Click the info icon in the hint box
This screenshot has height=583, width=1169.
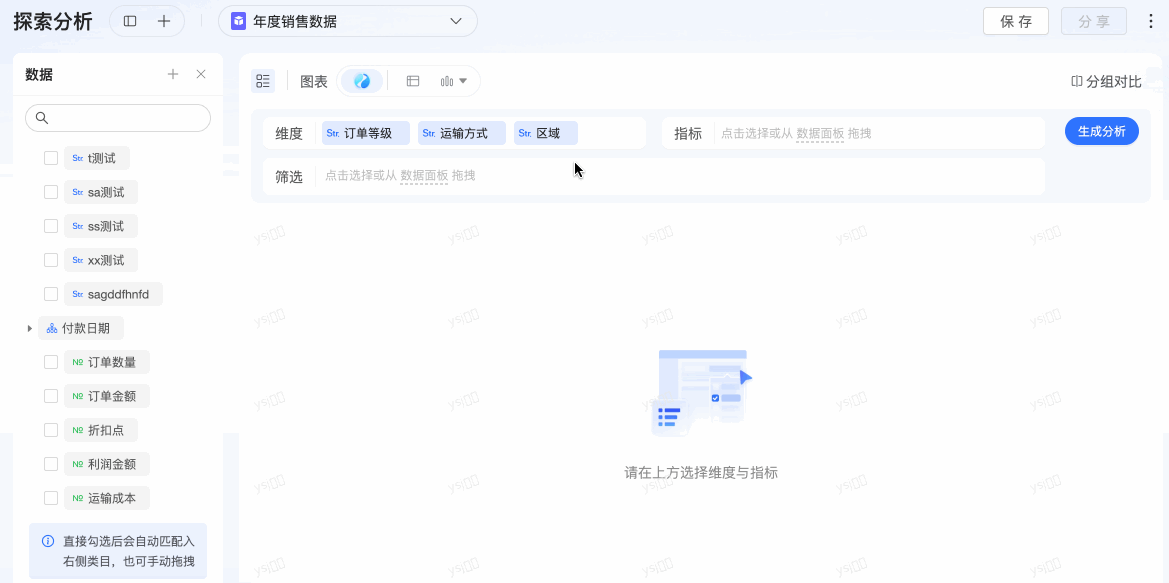pos(48,541)
